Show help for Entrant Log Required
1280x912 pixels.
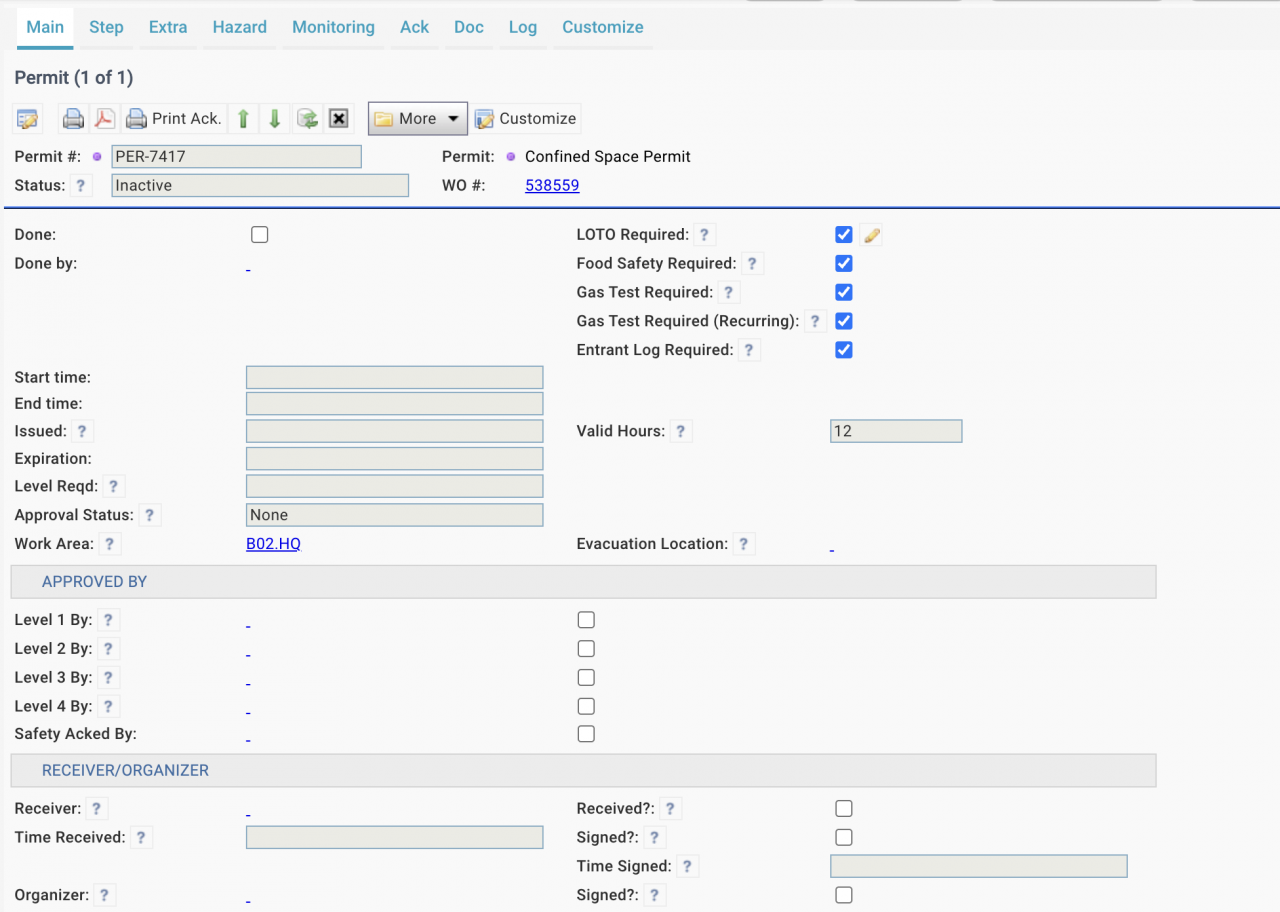tap(749, 350)
